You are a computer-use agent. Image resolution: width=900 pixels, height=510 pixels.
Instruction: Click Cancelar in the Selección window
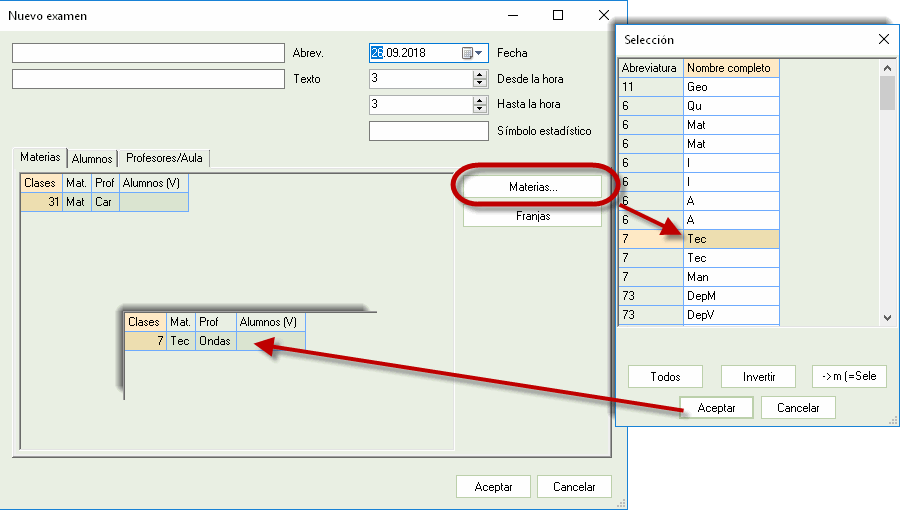[798, 408]
